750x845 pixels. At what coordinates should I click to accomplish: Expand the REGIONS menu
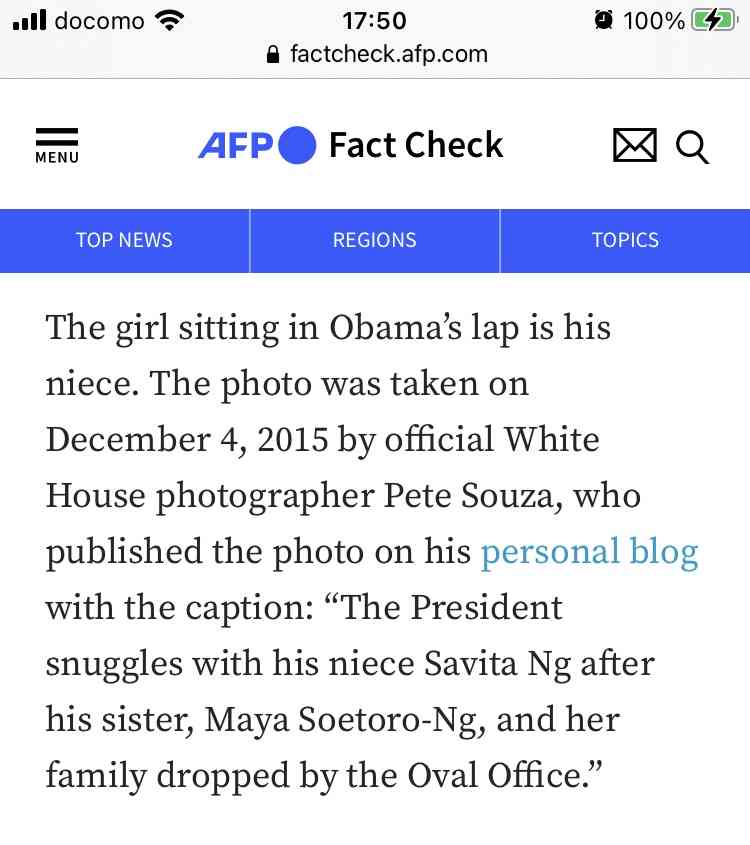coord(374,240)
